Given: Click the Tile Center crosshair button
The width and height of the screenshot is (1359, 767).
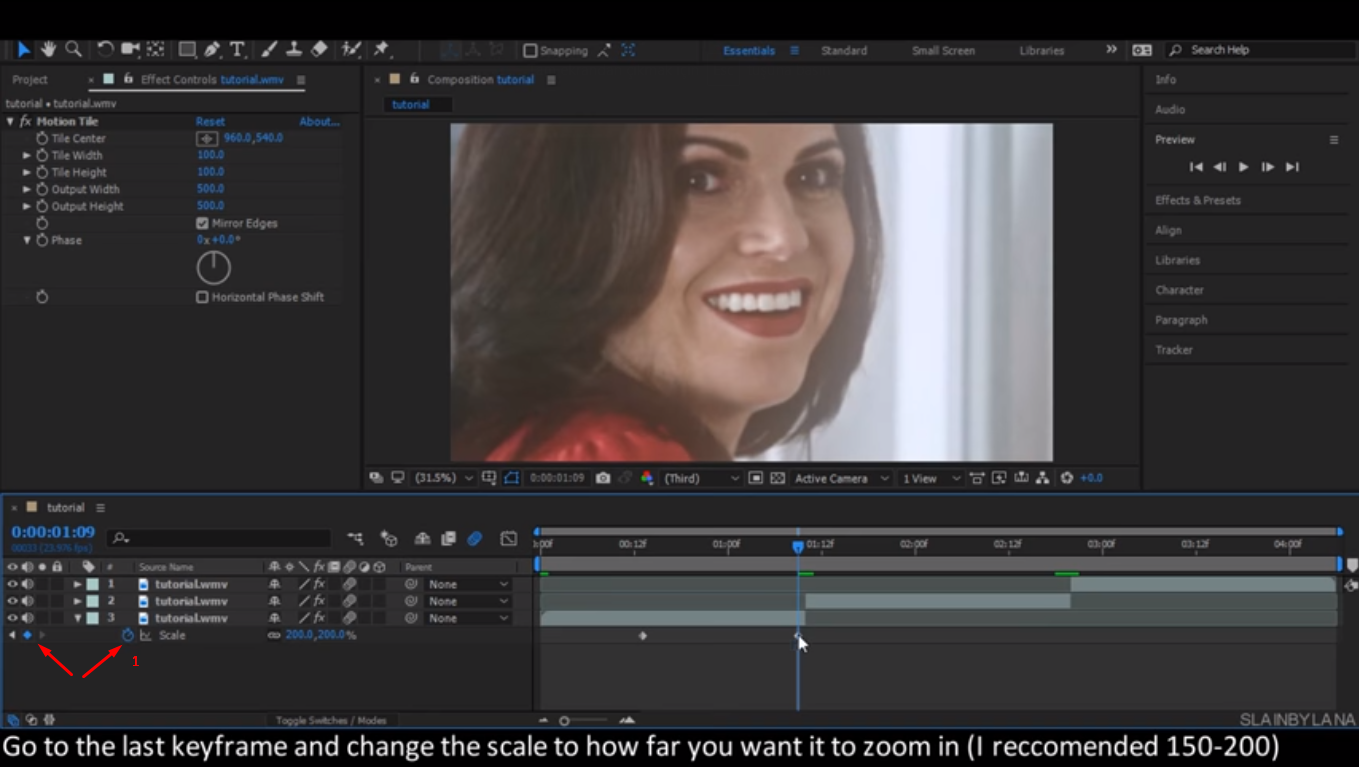Looking at the screenshot, I should (207, 139).
